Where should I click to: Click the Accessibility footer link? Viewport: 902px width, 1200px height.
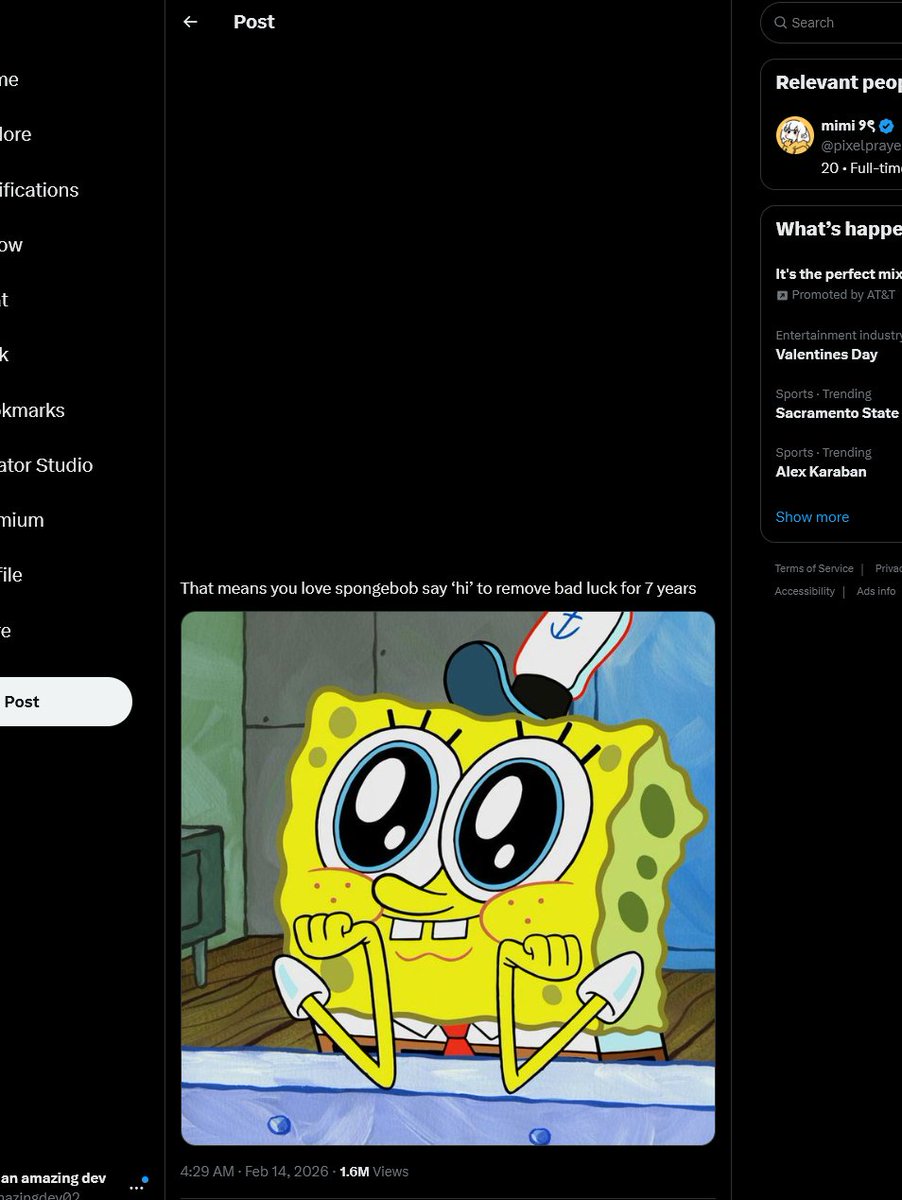[x=804, y=591]
